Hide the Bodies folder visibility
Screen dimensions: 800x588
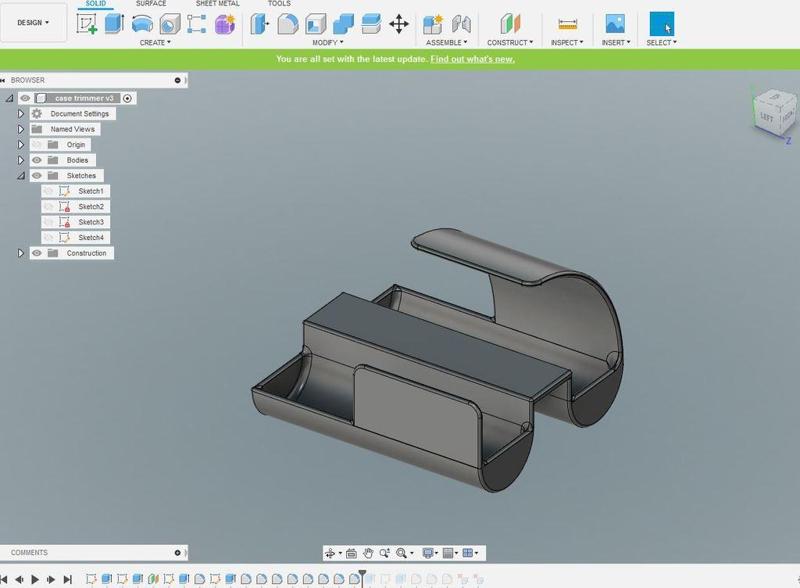click(37, 160)
